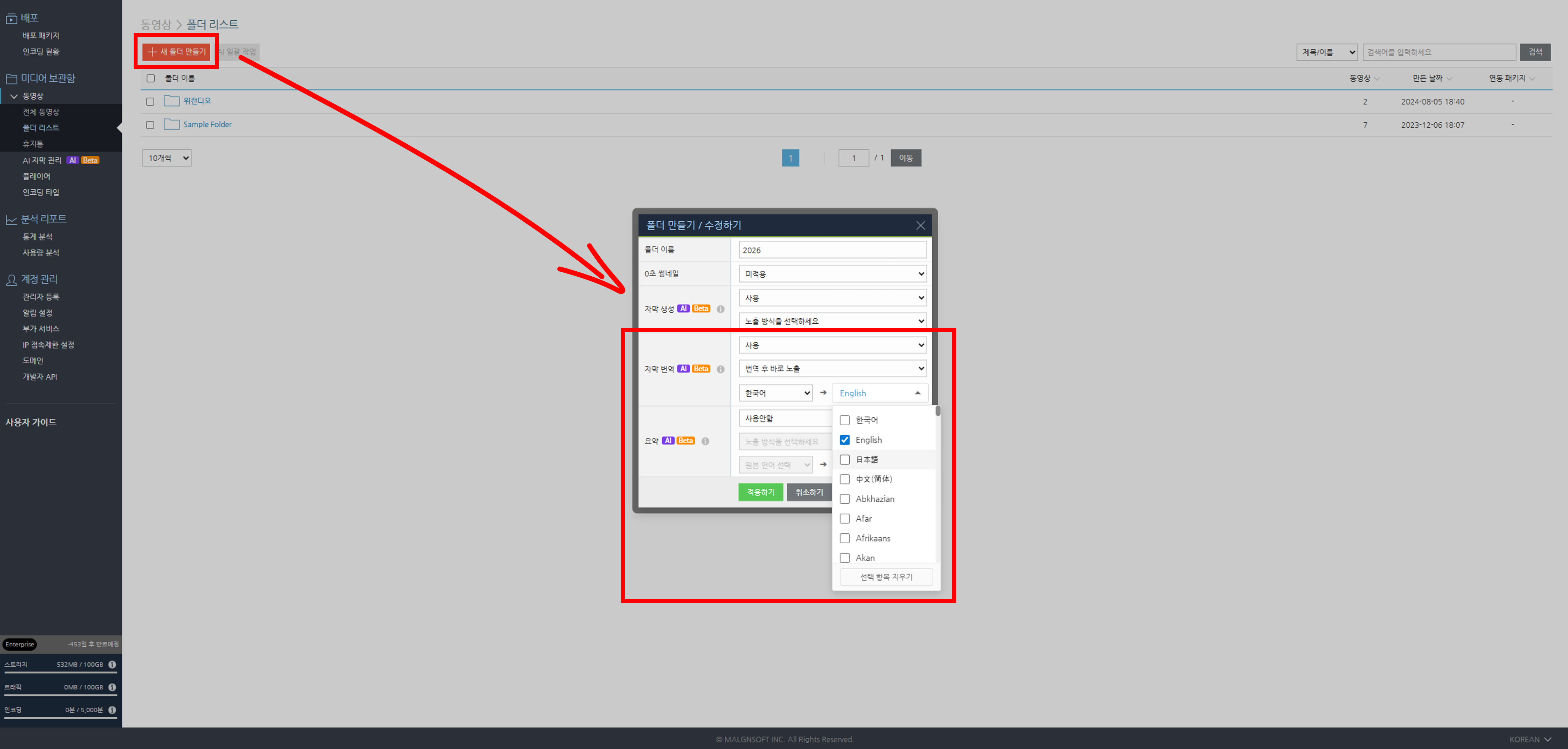Open the 0초 썸네일 dropdown
The image size is (1568, 749).
[832, 274]
